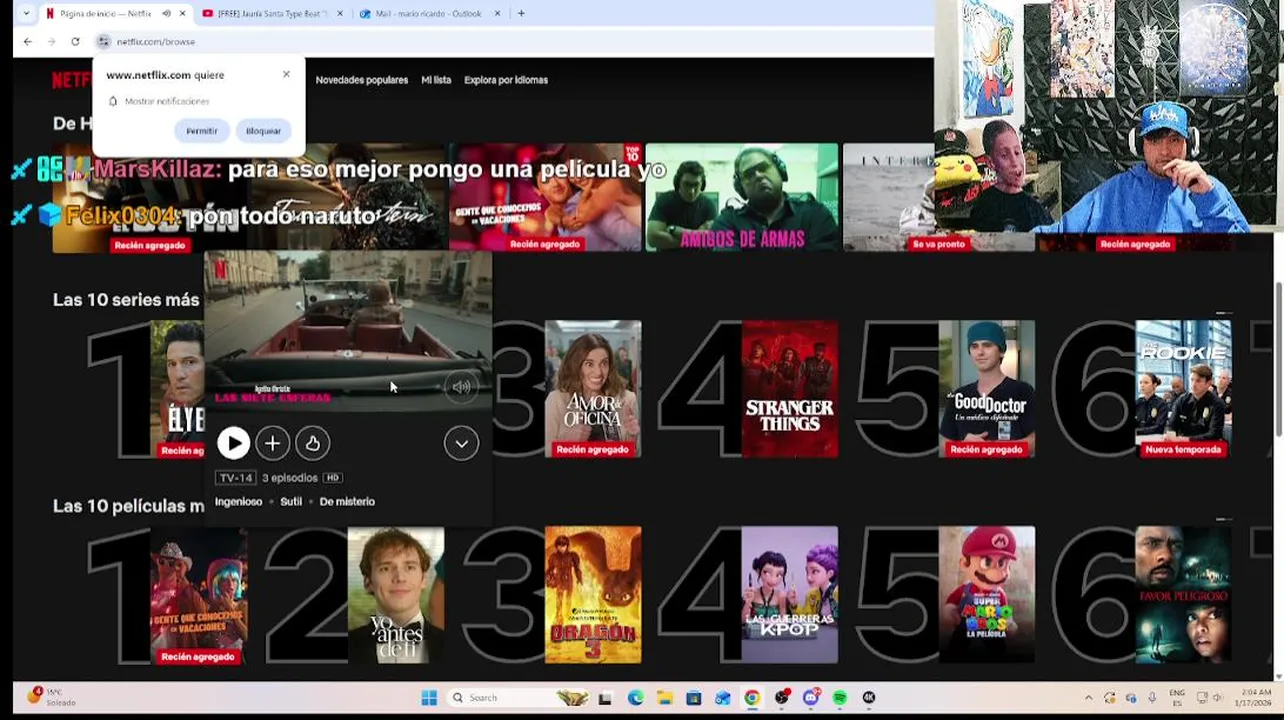1284x720 pixels.
Task: Toggle the preview volume speaker icon
Action: 461,387
